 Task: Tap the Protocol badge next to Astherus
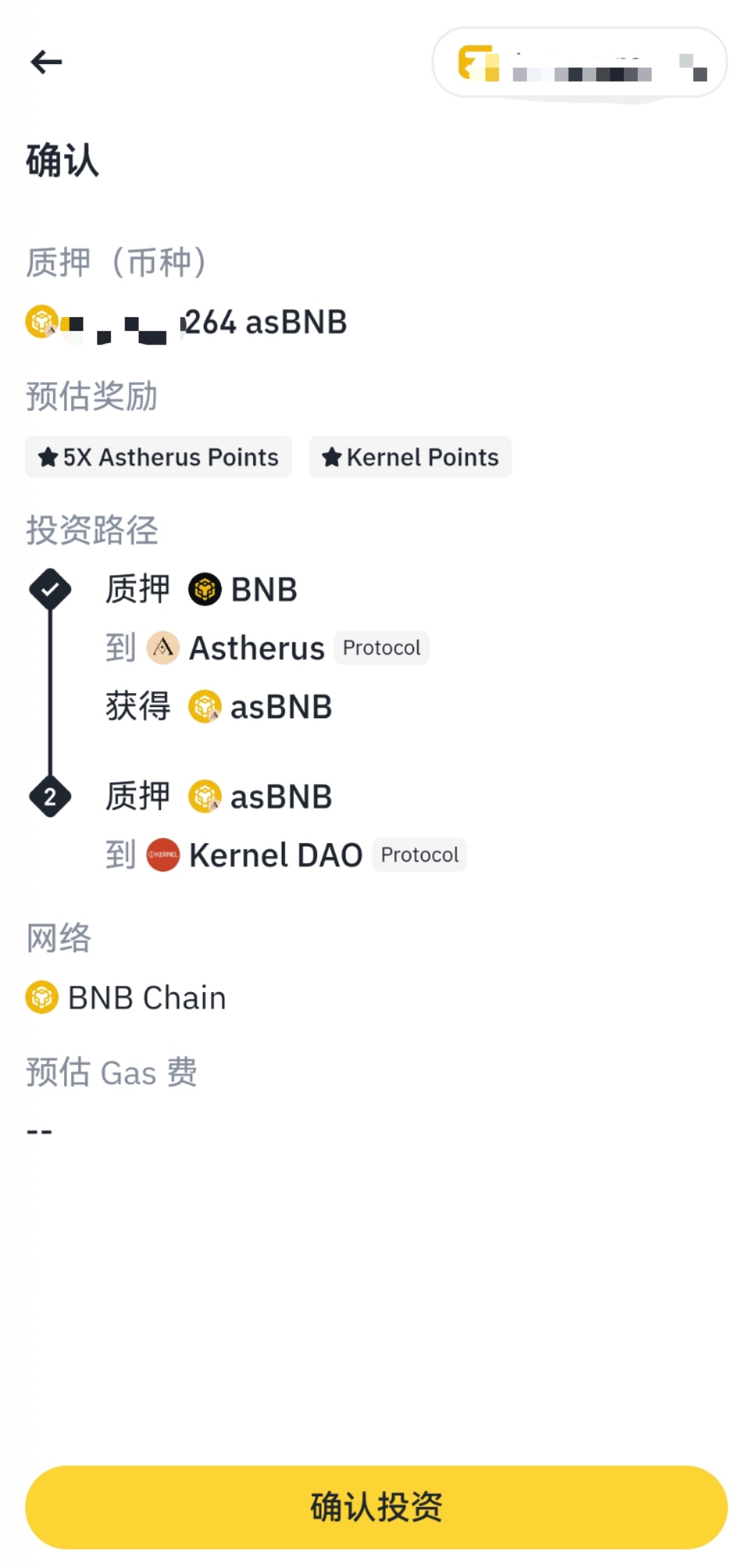click(381, 648)
